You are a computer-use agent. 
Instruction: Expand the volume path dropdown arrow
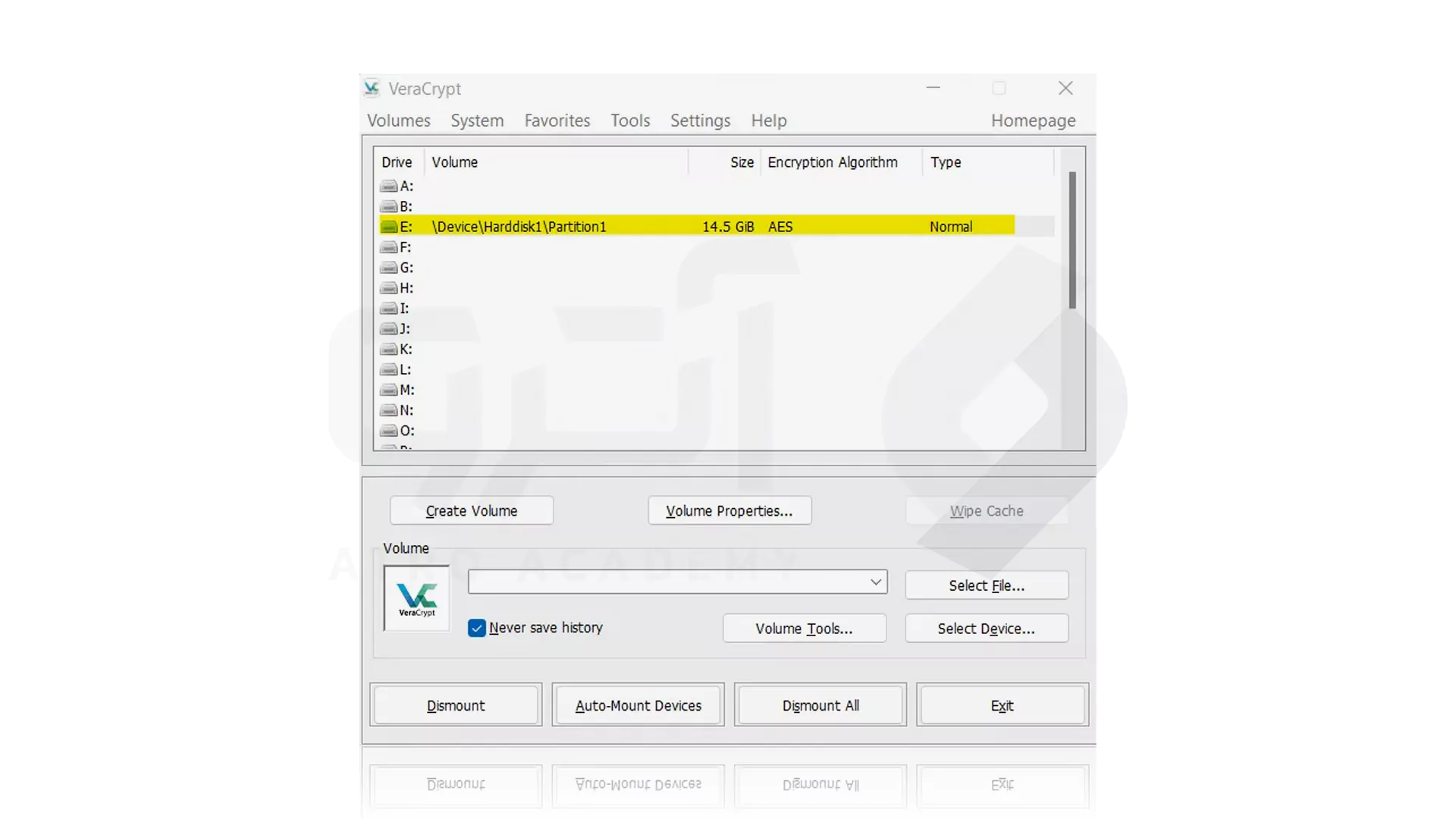pyautogui.click(x=876, y=582)
